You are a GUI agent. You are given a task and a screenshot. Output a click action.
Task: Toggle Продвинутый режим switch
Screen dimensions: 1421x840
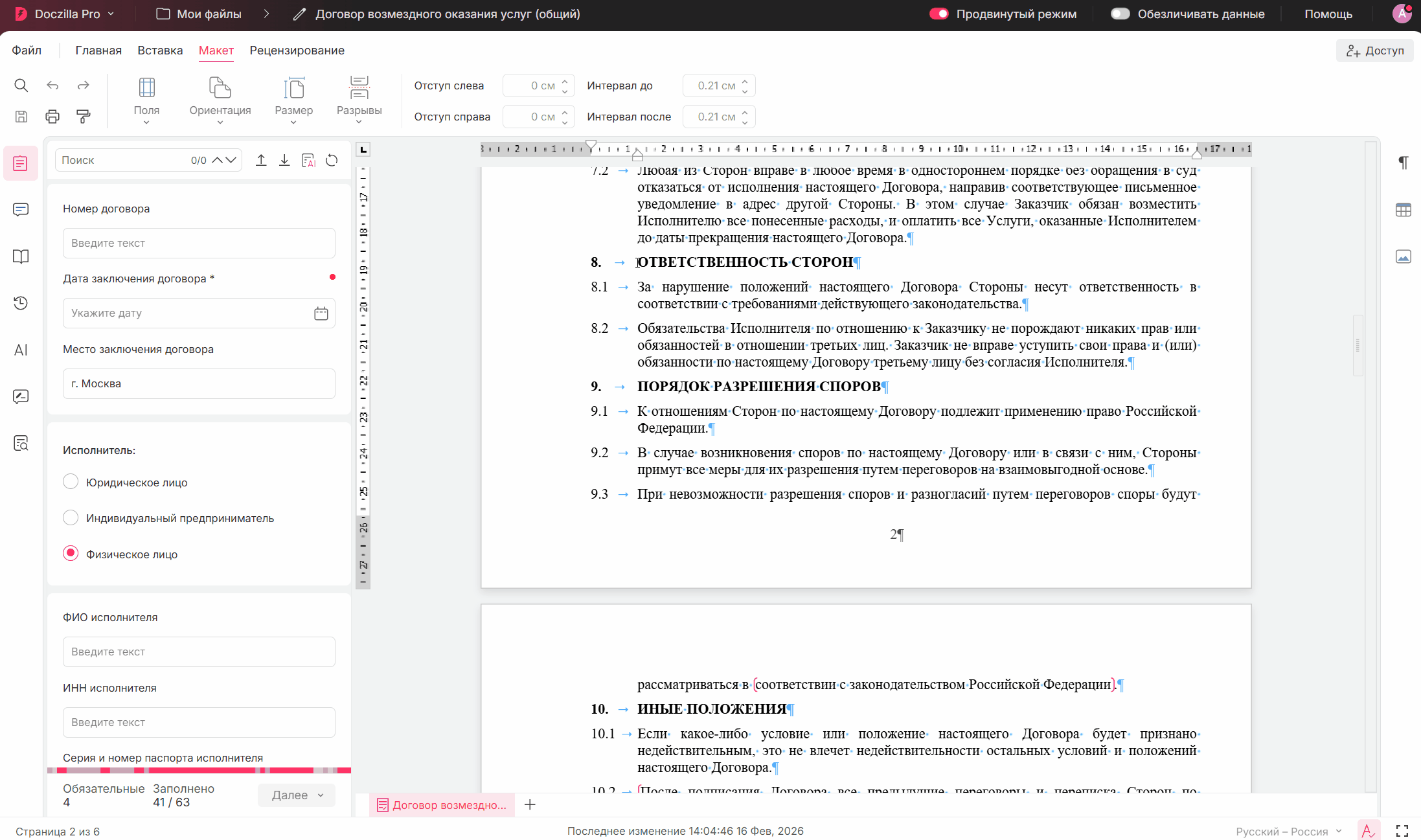pos(938,14)
